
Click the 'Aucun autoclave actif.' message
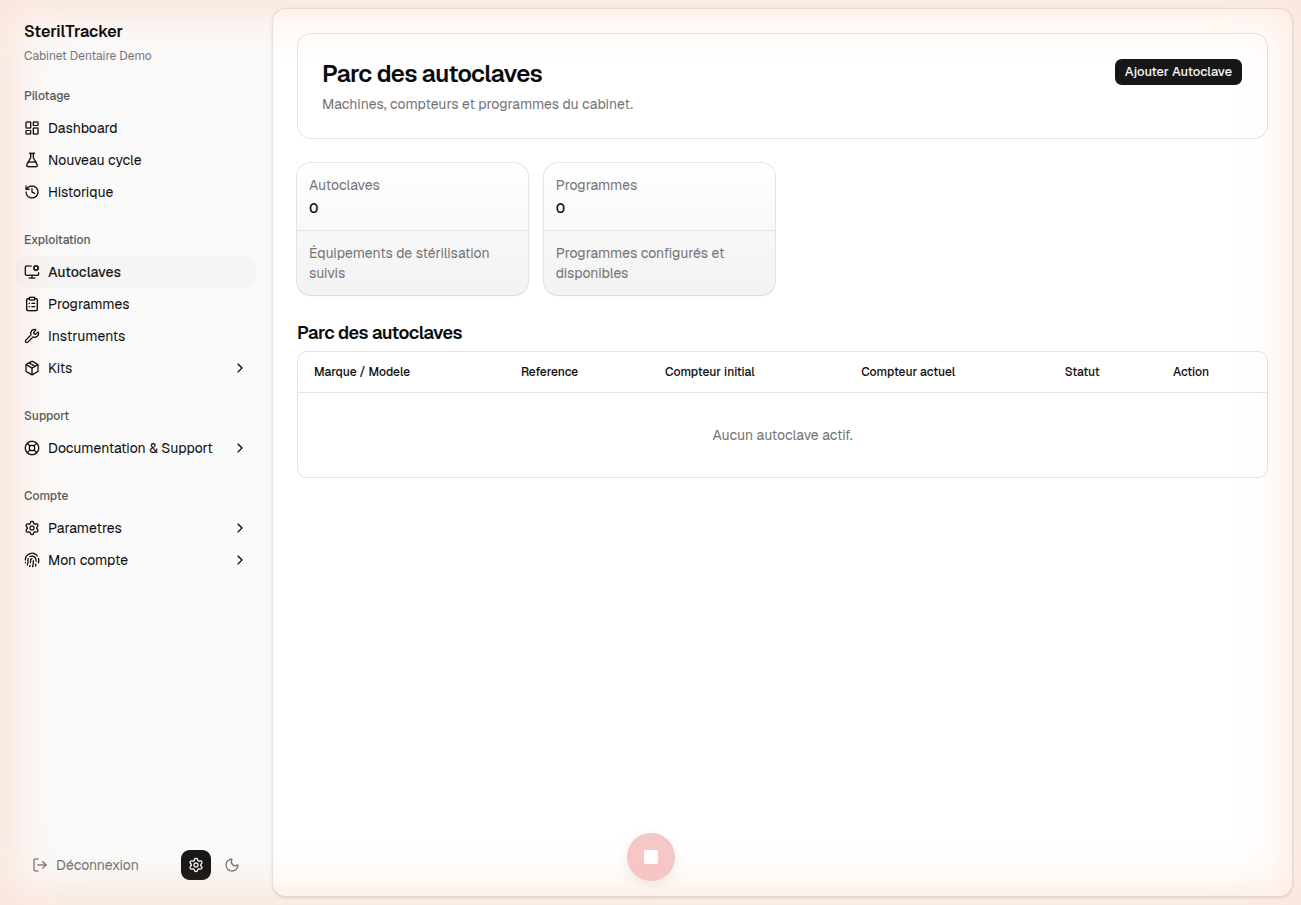coord(782,435)
